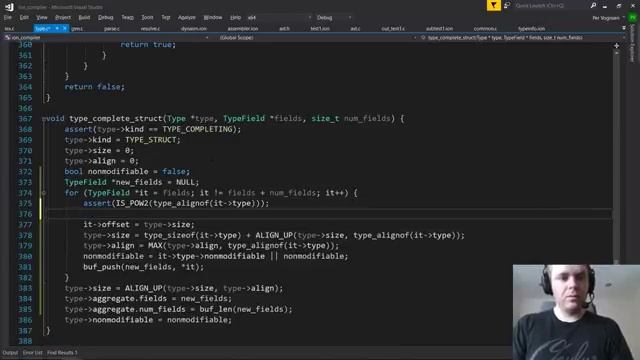Click 'buf_len' on line 385
640x360 pixels.
216,309
